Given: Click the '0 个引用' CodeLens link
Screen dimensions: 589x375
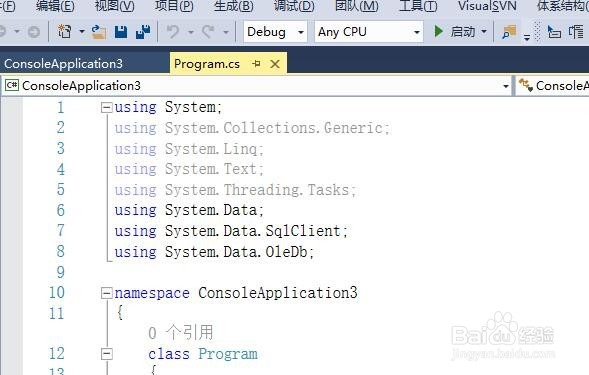Looking at the screenshot, I should [x=181, y=333].
